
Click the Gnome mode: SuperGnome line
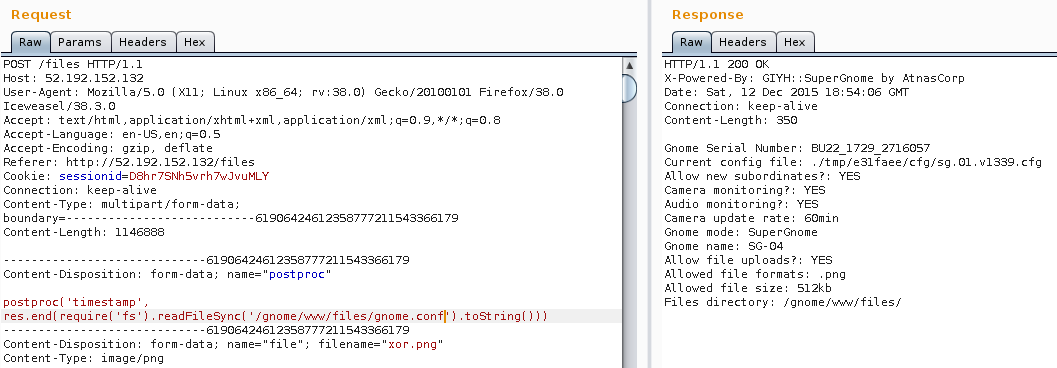741,232
